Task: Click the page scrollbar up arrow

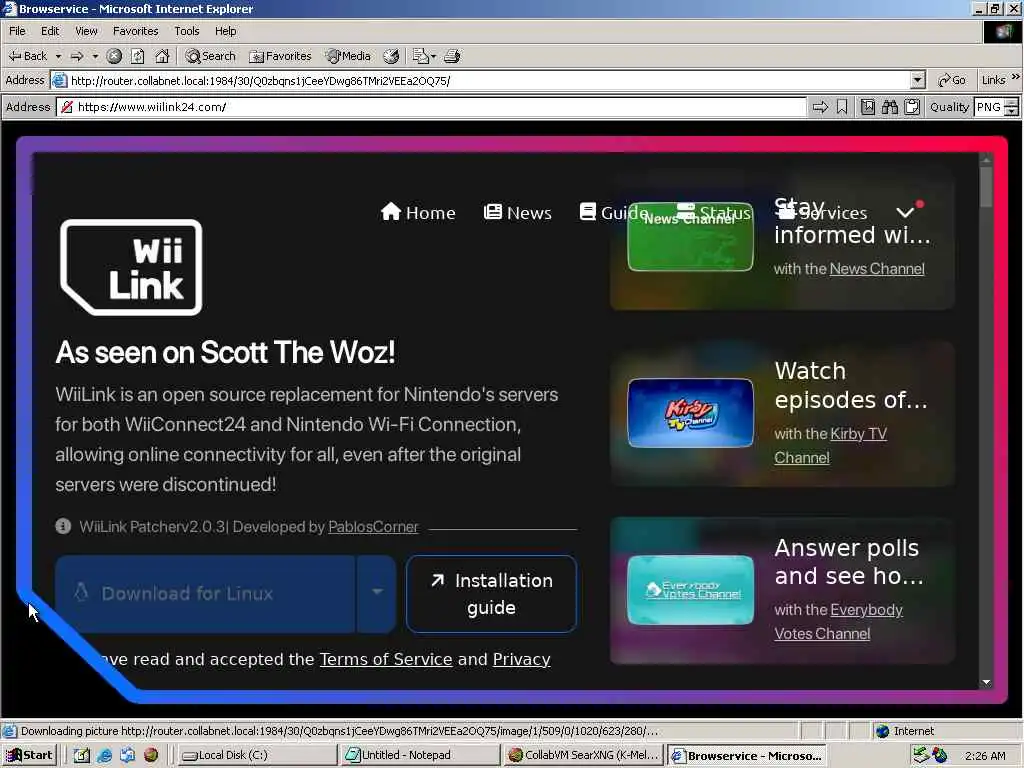Action: (986, 159)
